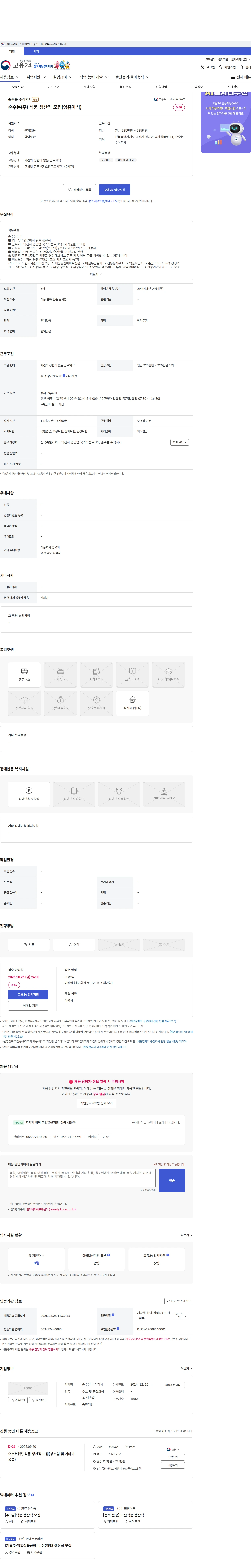Image resolution: width=251 pixels, height=1568 pixels.
Task: Open the 고객센터 link in the header
Action: coord(210,60)
